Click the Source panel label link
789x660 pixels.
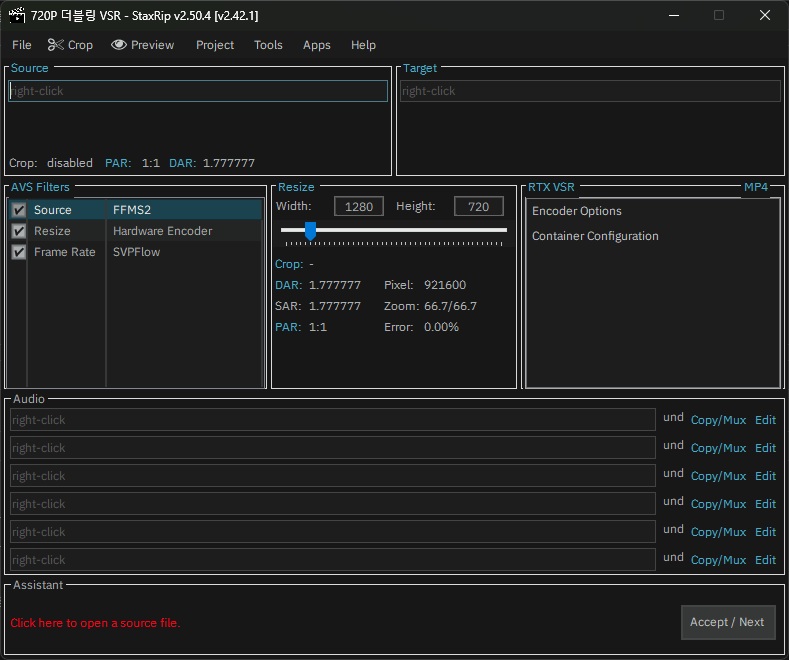click(x=30, y=68)
